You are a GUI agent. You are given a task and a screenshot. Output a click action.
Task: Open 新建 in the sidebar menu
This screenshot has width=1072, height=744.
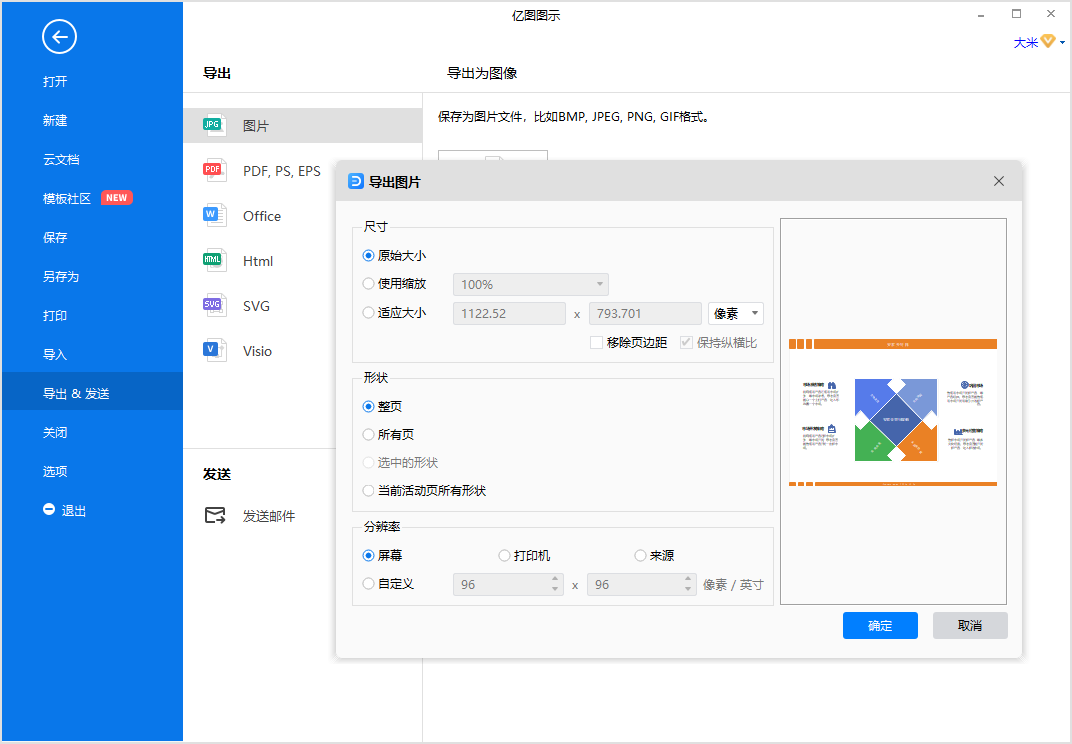(55, 120)
